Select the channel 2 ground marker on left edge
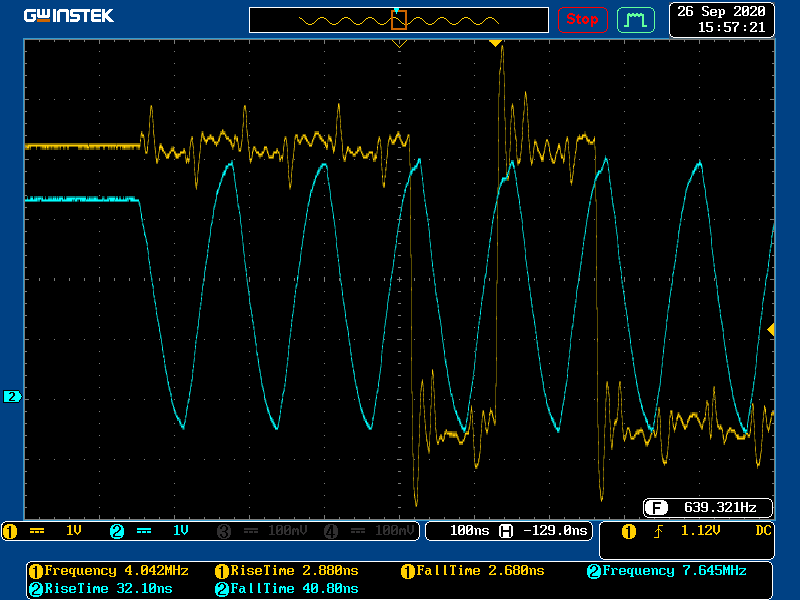The image size is (800, 600). click(x=12, y=397)
